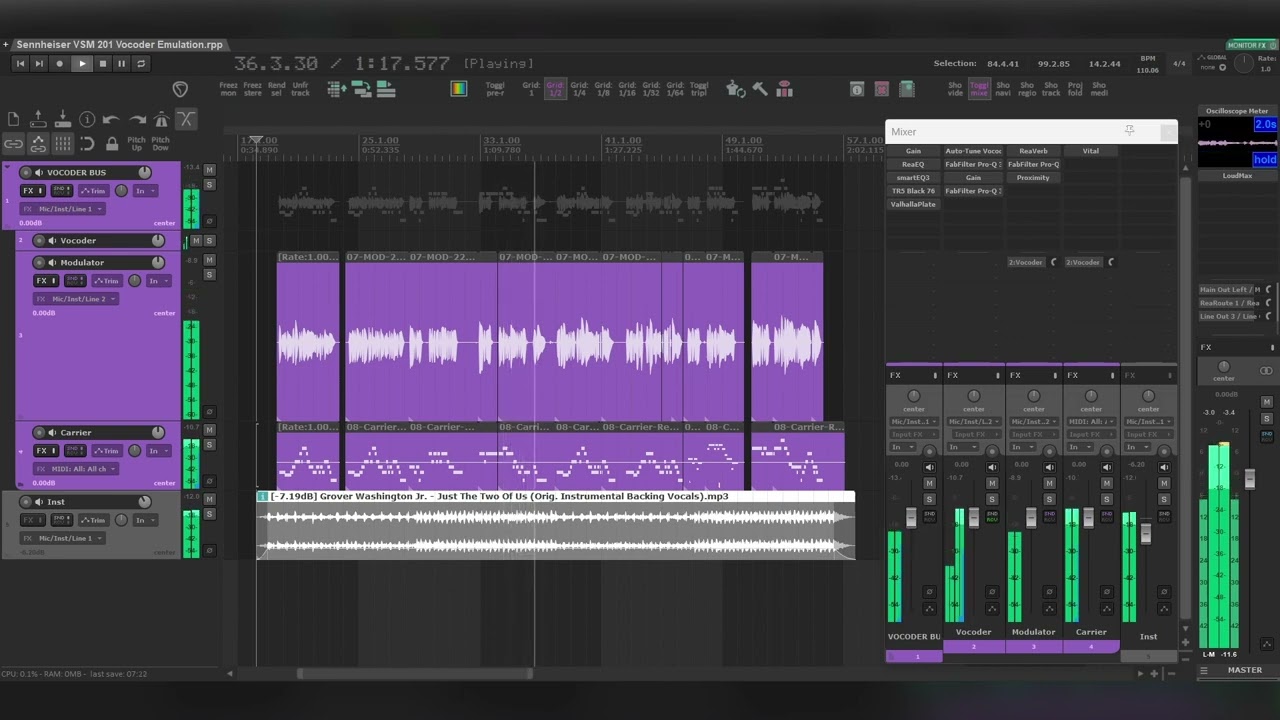Open the ReaVerb plugin in the Mixer
Image resolution: width=1280 pixels, height=720 pixels.
tap(1033, 151)
